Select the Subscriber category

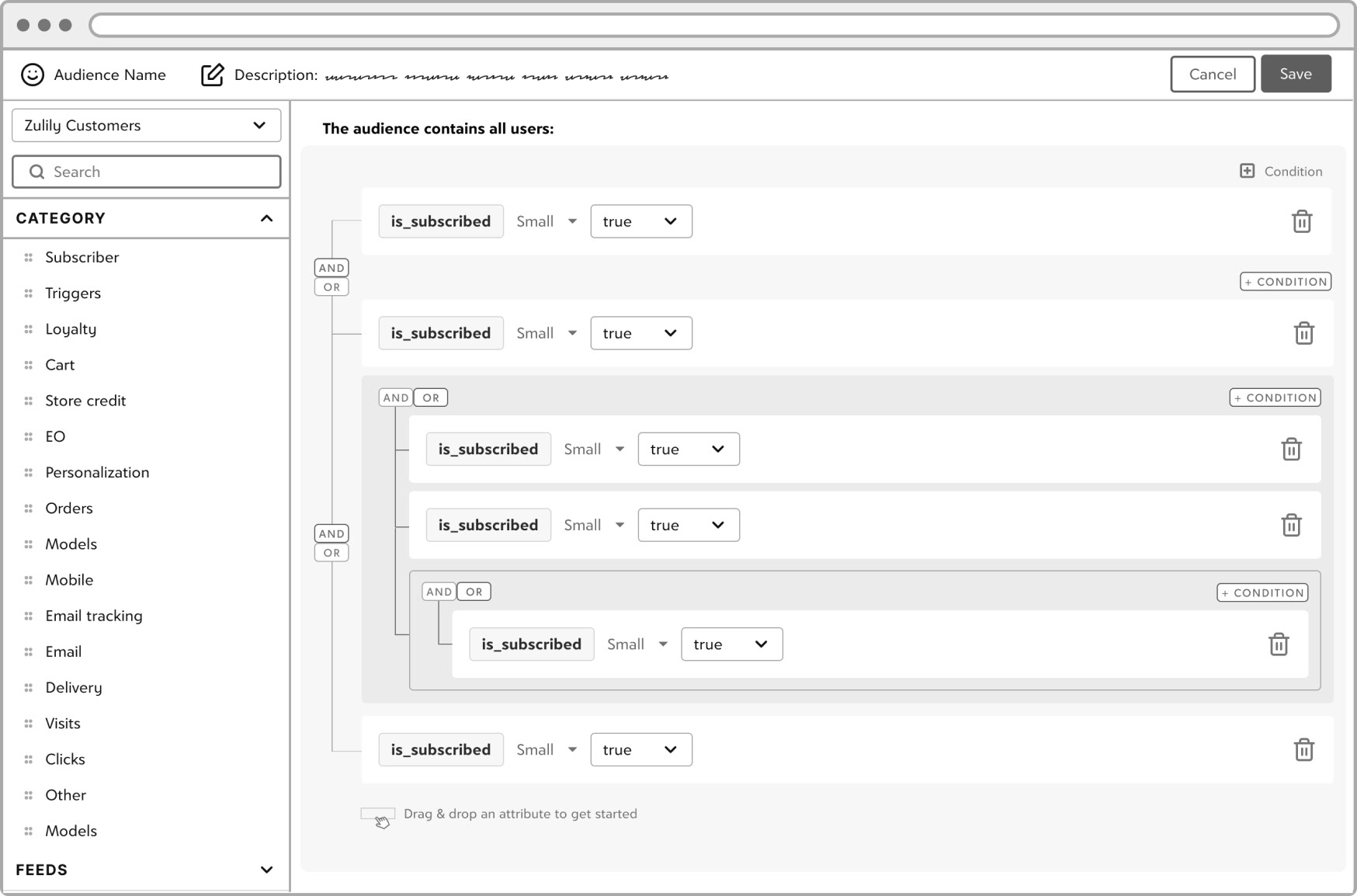82,257
